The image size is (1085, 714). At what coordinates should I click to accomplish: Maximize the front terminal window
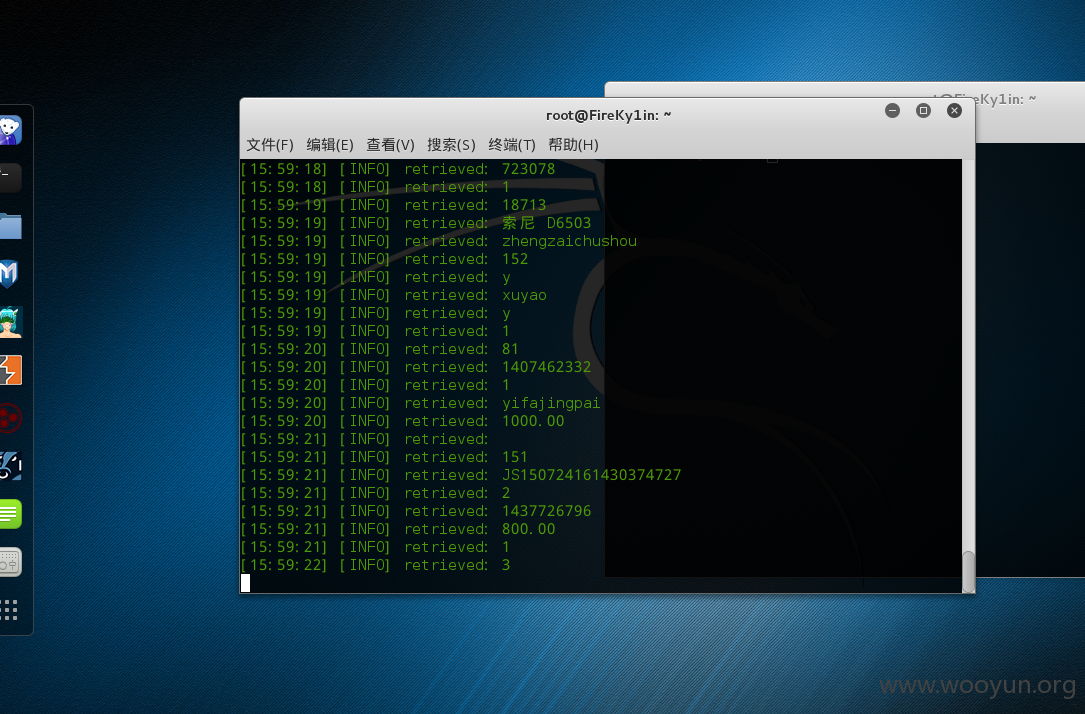[923, 111]
